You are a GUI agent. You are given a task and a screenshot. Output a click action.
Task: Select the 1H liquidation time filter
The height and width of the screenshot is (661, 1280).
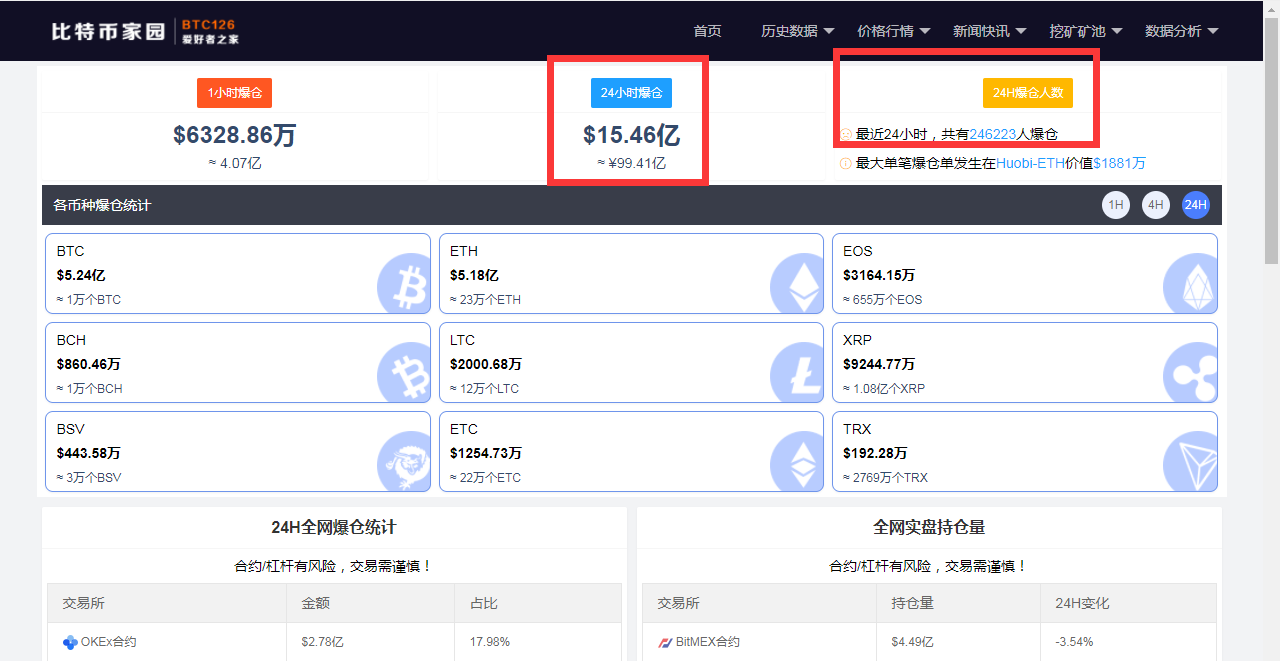coord(1116,205)
